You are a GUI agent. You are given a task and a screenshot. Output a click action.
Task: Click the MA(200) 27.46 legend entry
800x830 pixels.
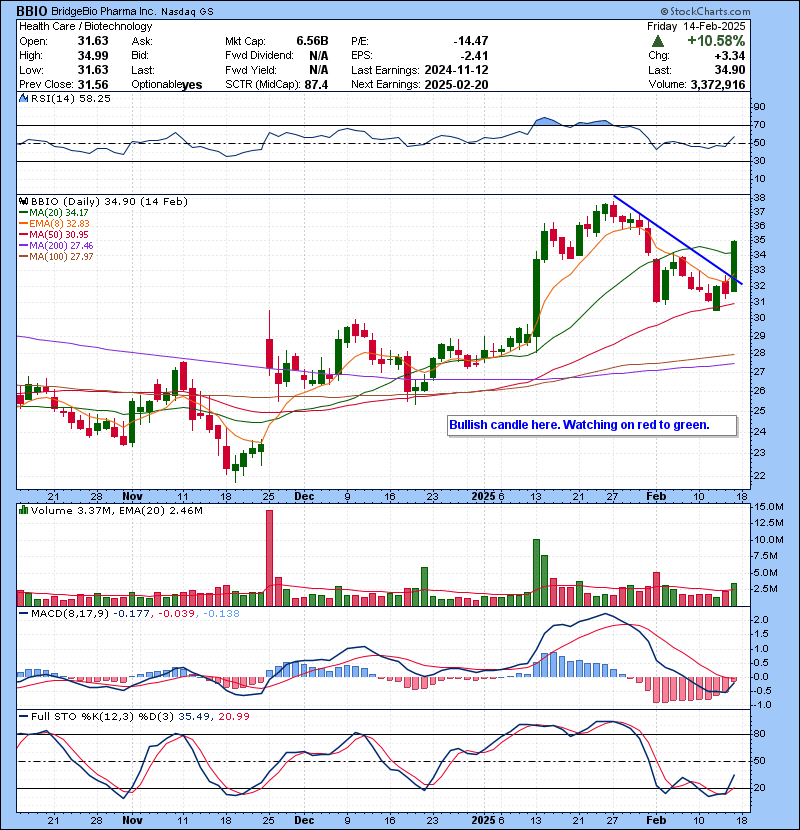click(56, 246)
